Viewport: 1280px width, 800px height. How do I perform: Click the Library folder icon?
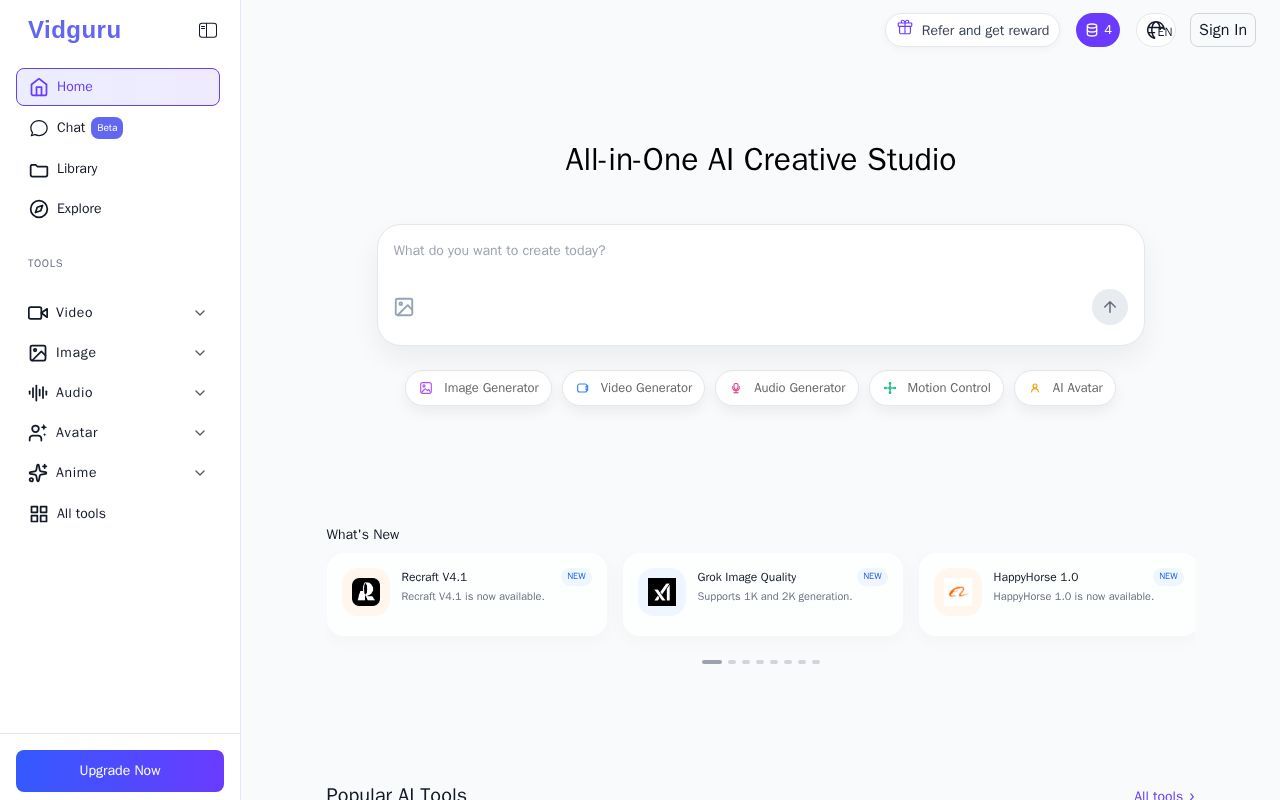point(39,170)
